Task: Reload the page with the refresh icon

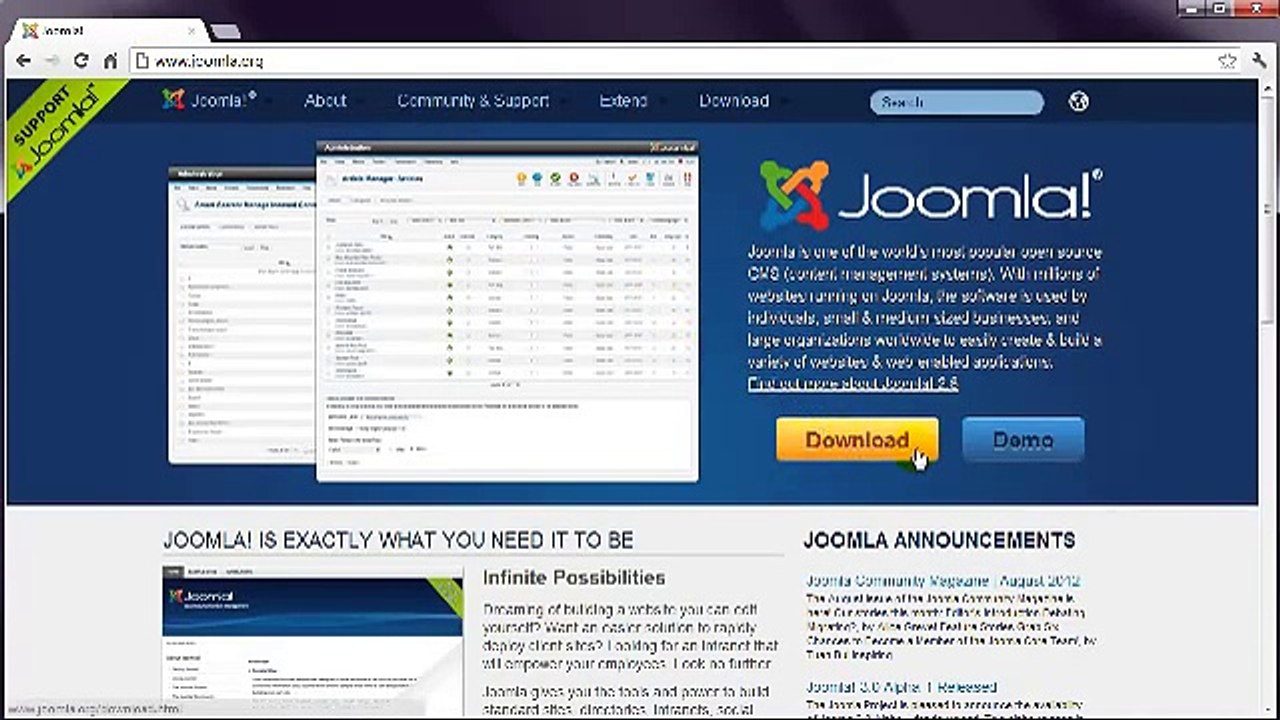Action: 82,61
